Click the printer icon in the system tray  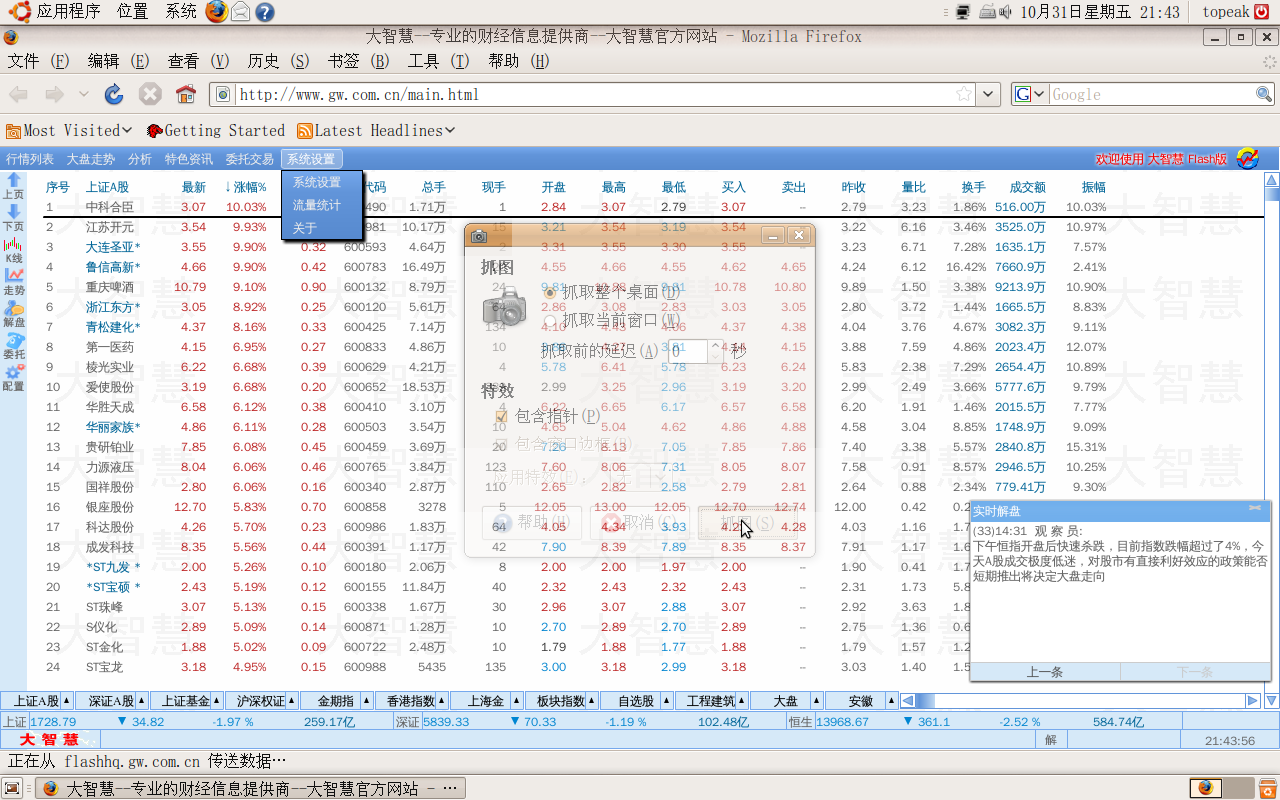(x=987, y=12)
